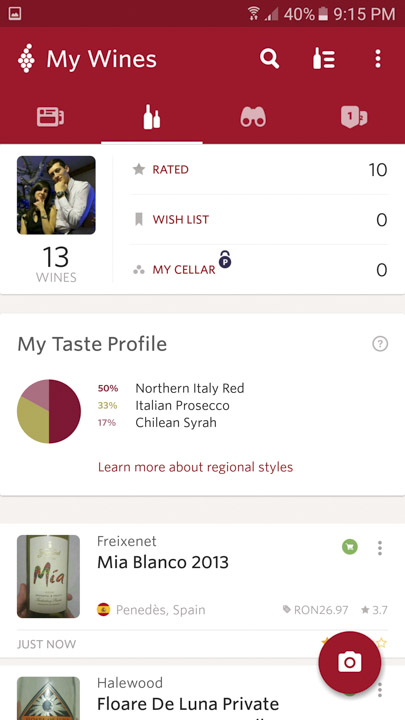
Task: Expand options for Mia Blanco 2013
Action: 380,548
